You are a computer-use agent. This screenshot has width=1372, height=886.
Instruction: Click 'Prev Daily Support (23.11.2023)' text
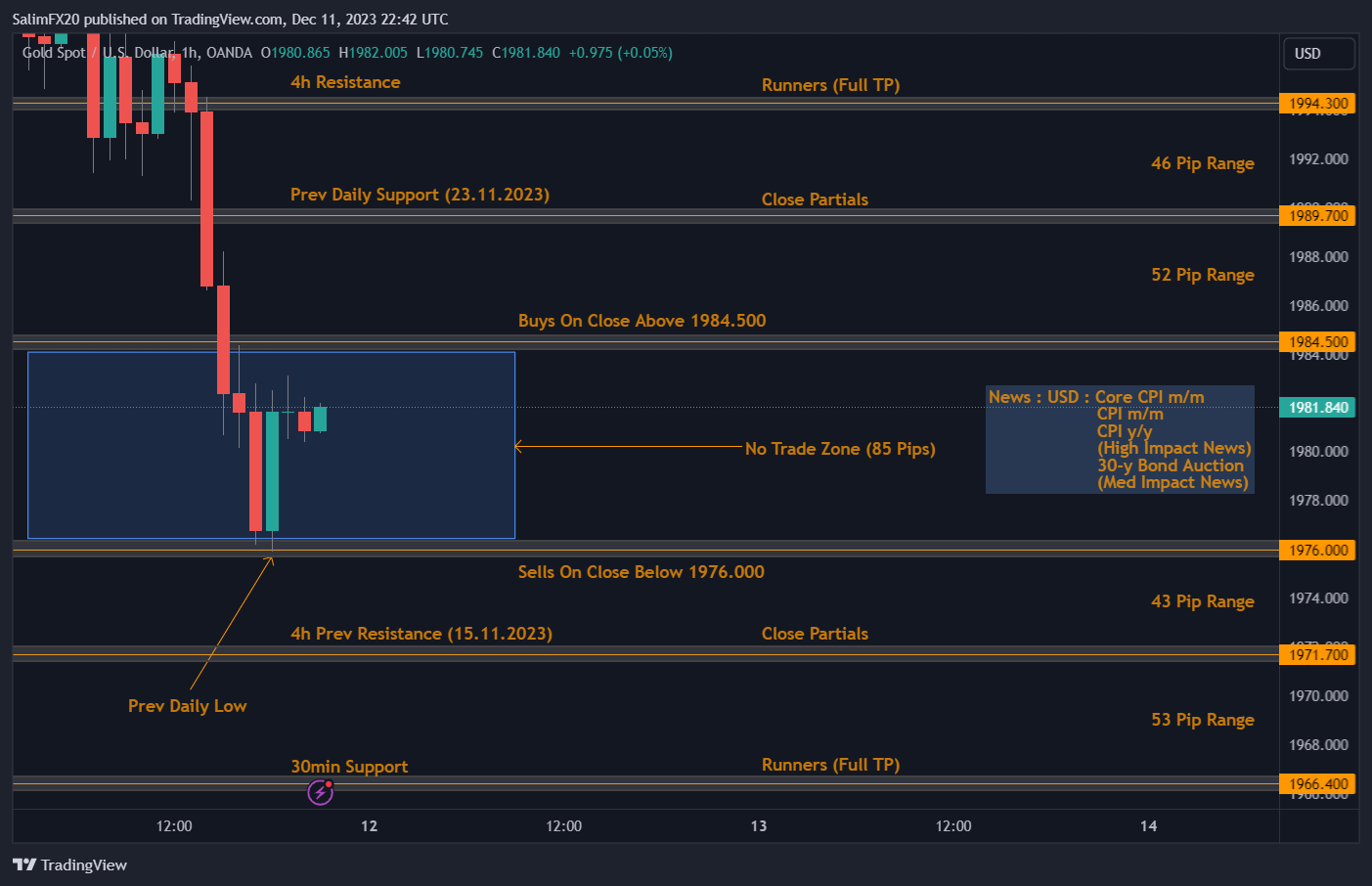[x=420, y=195]
